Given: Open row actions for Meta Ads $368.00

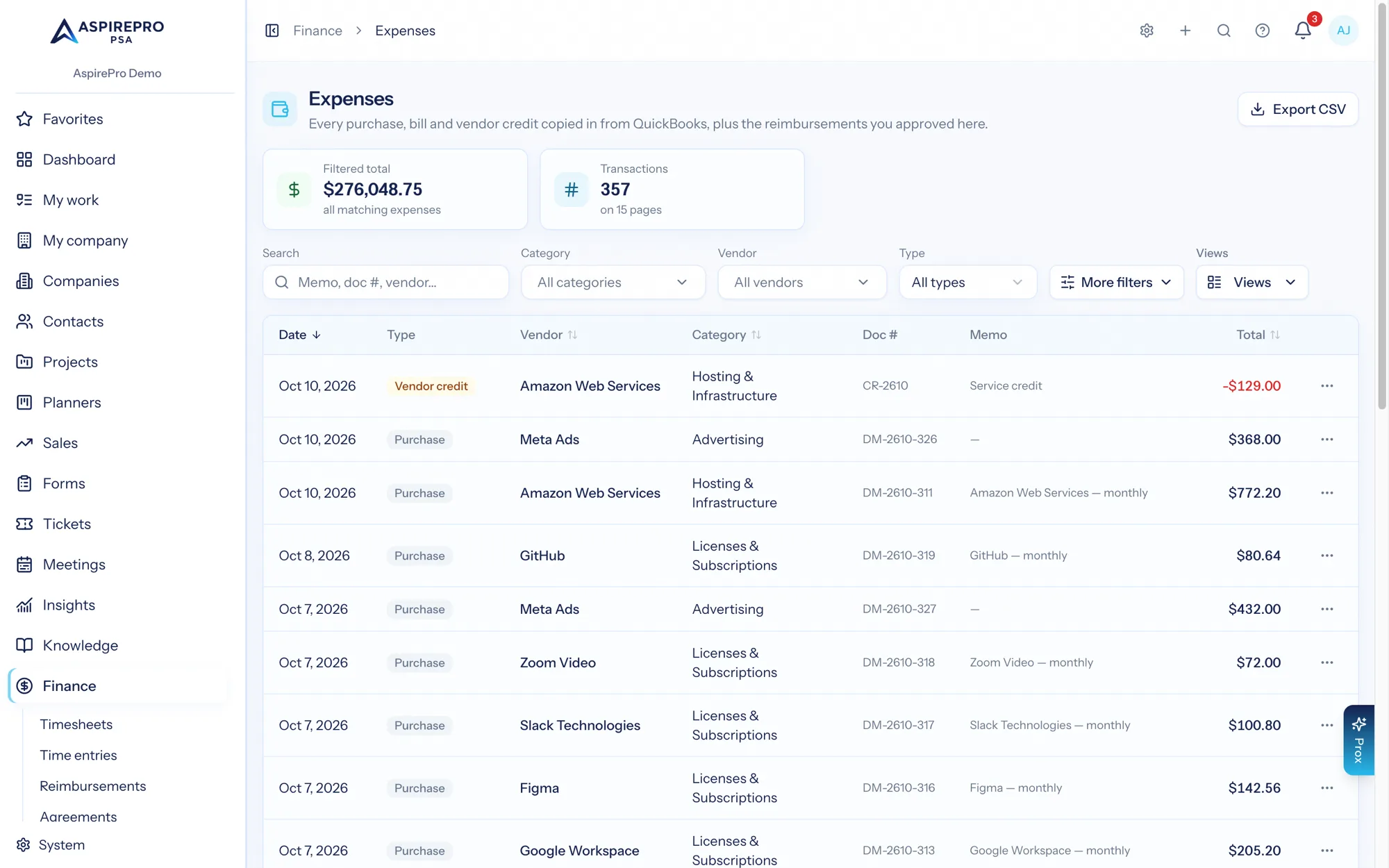Looking at the screenshot, I should coord(1327,440).
